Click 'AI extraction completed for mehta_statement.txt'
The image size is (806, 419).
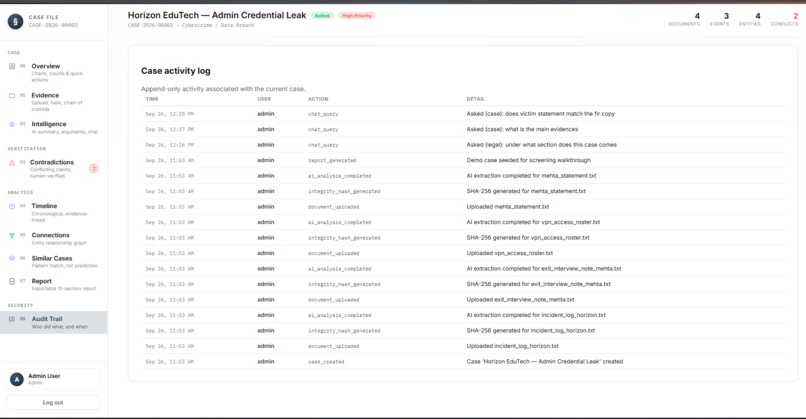tap(531, 175)
